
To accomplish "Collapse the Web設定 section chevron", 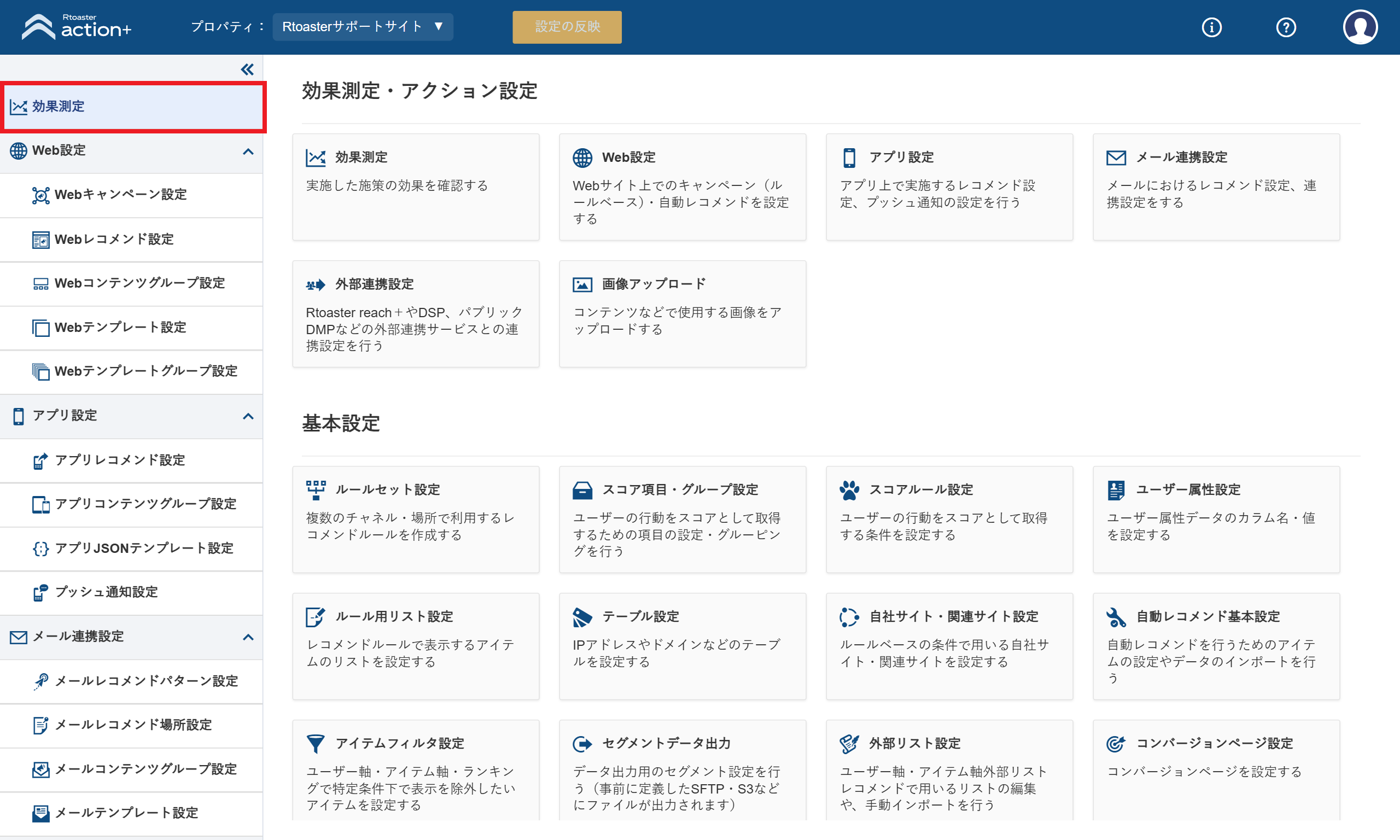I will pyautogui.click(x=248, y=151).
